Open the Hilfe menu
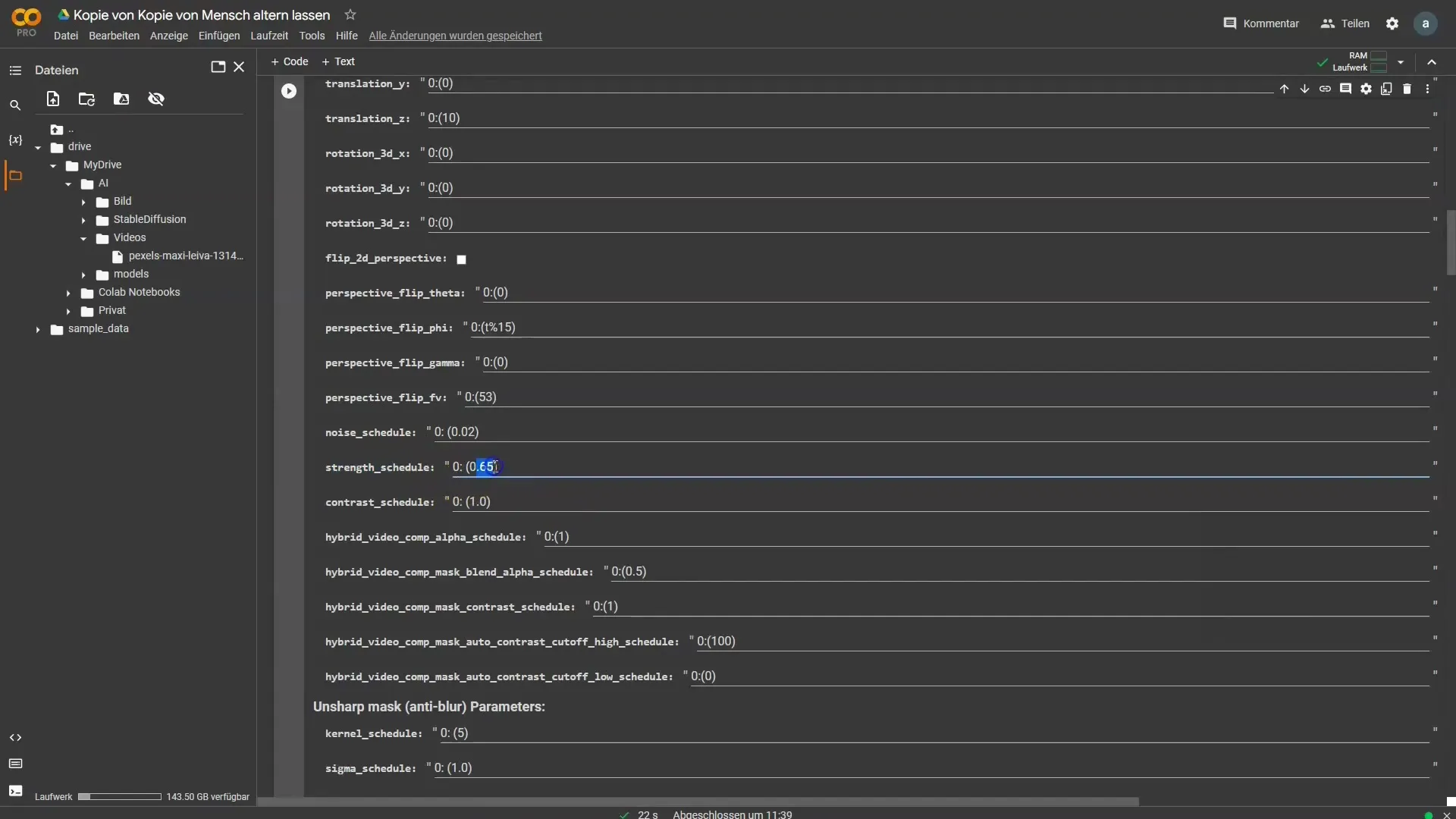Image resolution: width=1456 pixels, height=819 pixels. [347, 36]
